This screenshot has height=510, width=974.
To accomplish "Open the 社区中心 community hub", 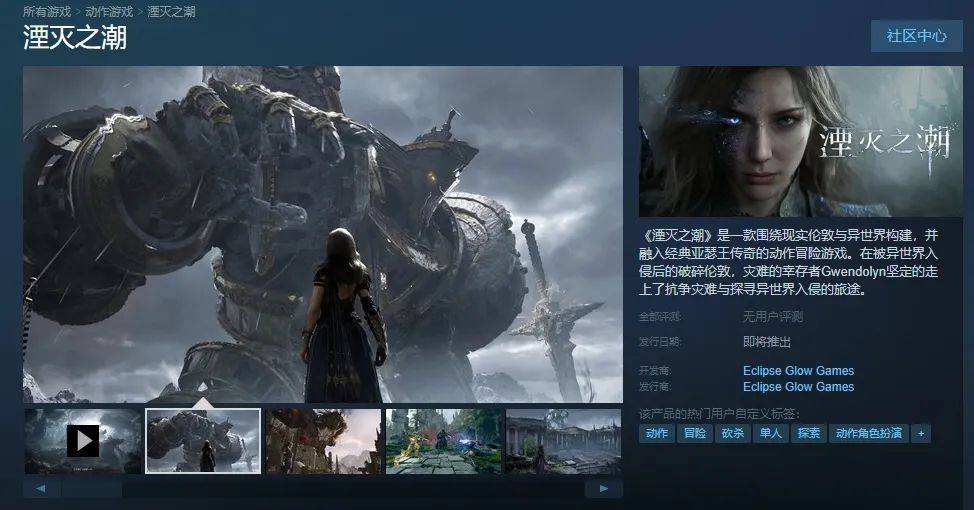I will pos(916,36).
